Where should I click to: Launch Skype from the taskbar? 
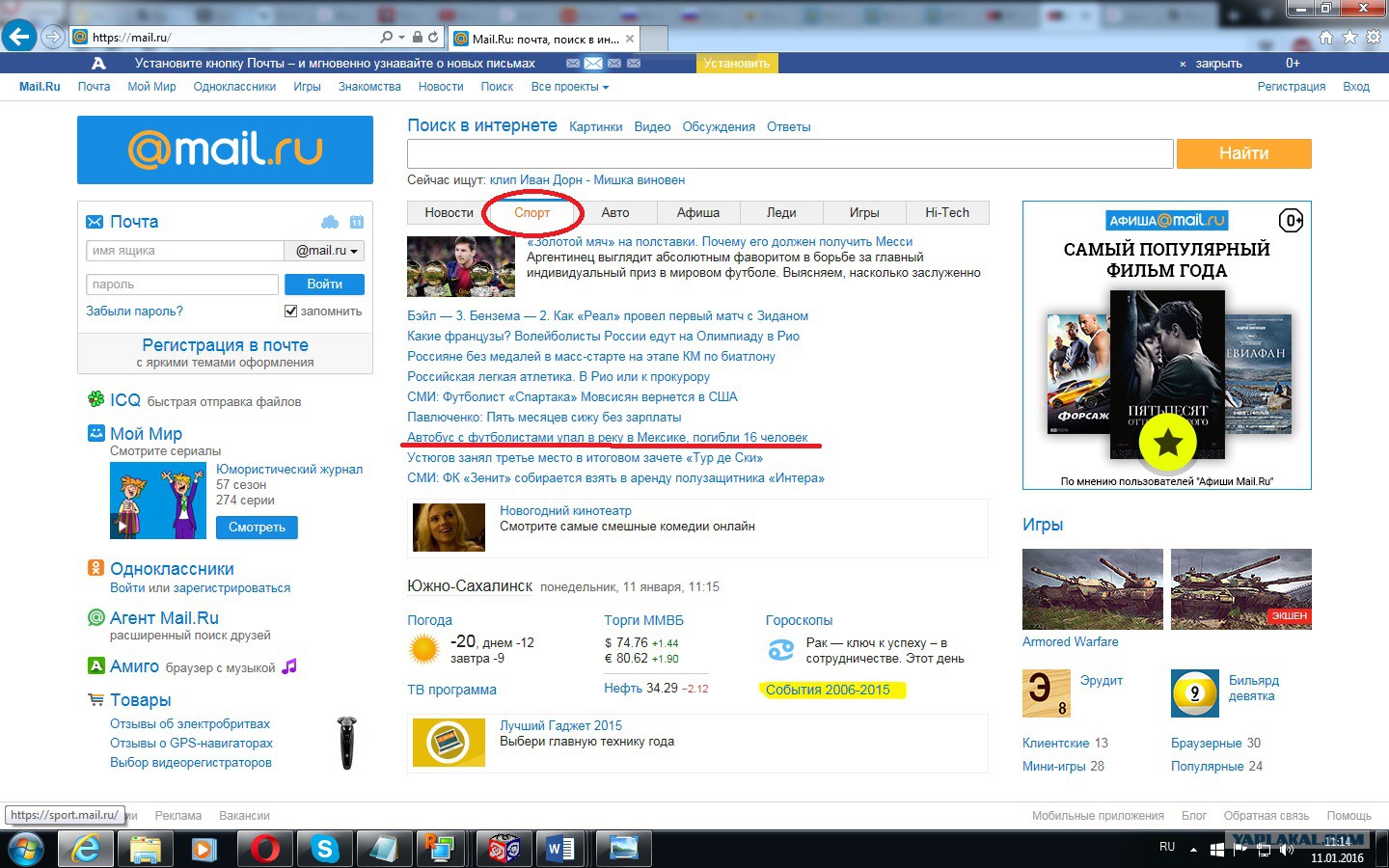tap(324, 849)
